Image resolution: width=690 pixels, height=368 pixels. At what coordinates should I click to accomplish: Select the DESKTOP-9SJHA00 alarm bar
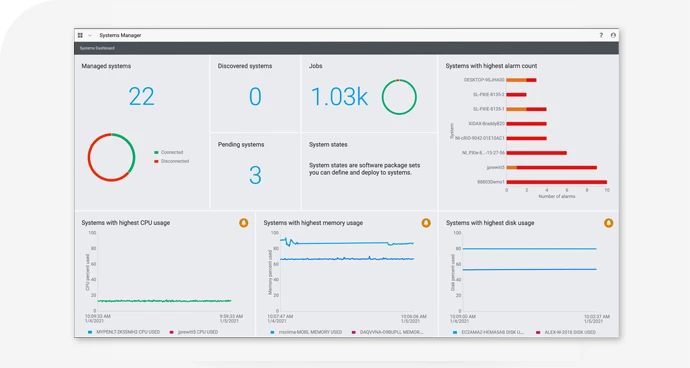point(521,80)
